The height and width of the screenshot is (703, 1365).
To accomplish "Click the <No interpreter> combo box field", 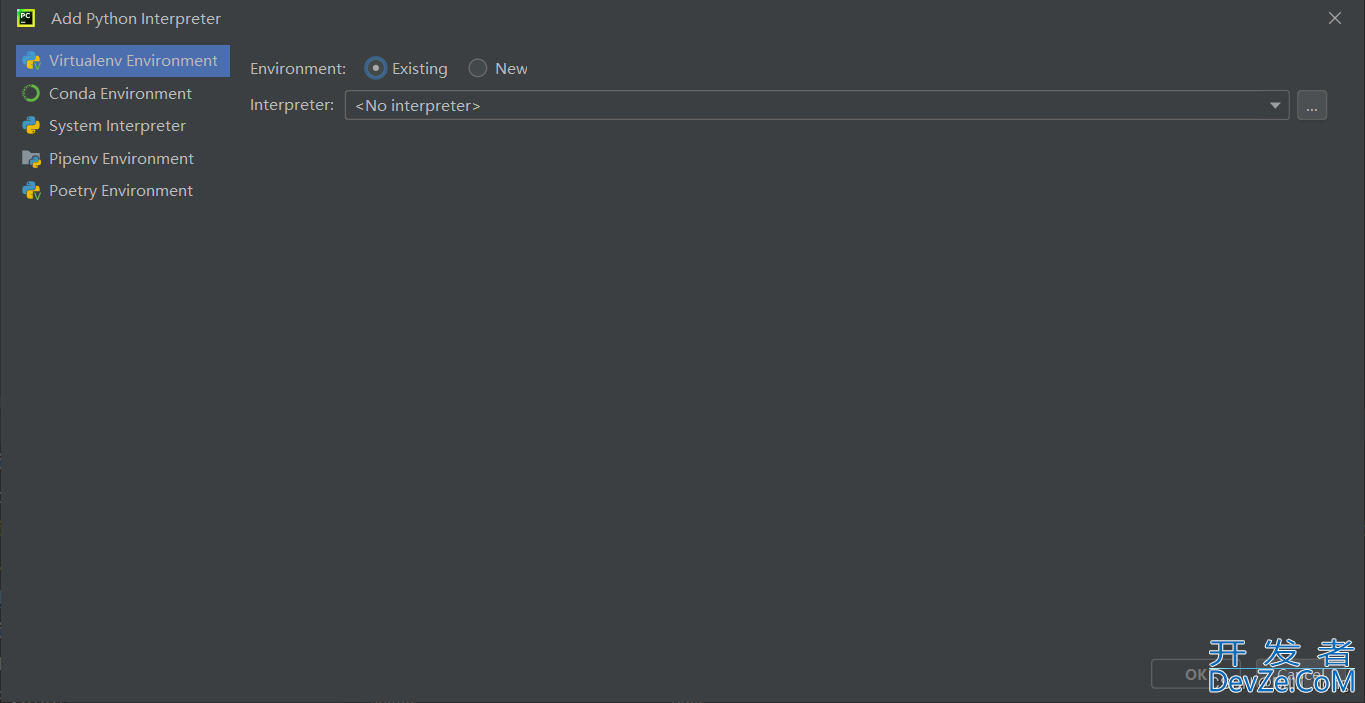I will (x=817, y=105).
